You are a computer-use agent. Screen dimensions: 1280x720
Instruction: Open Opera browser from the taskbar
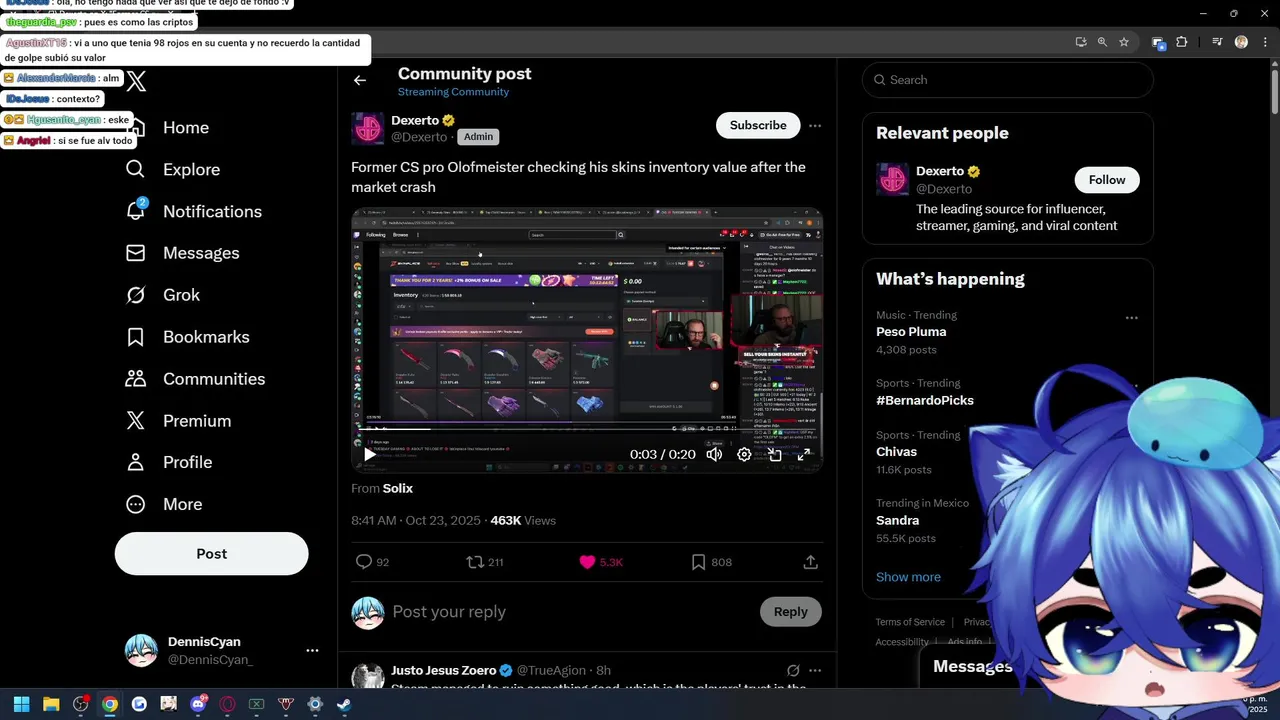[227, 704]
